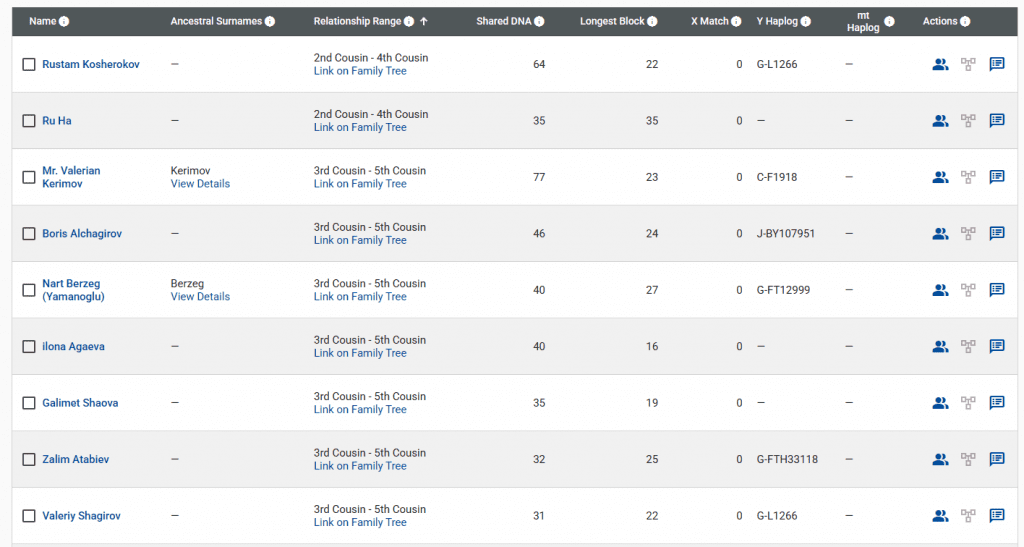
Task: Click family tree icon for ilona Agaeva
Action: click(968, 347)
